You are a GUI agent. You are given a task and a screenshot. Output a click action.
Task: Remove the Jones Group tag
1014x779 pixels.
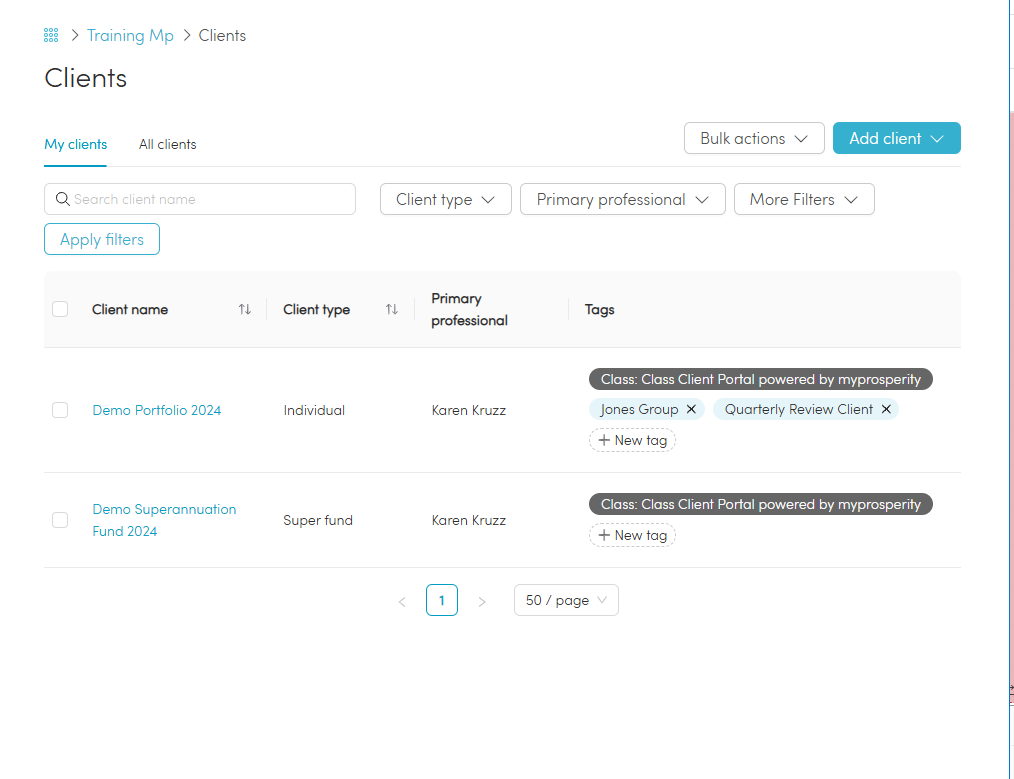click(691, 409)
